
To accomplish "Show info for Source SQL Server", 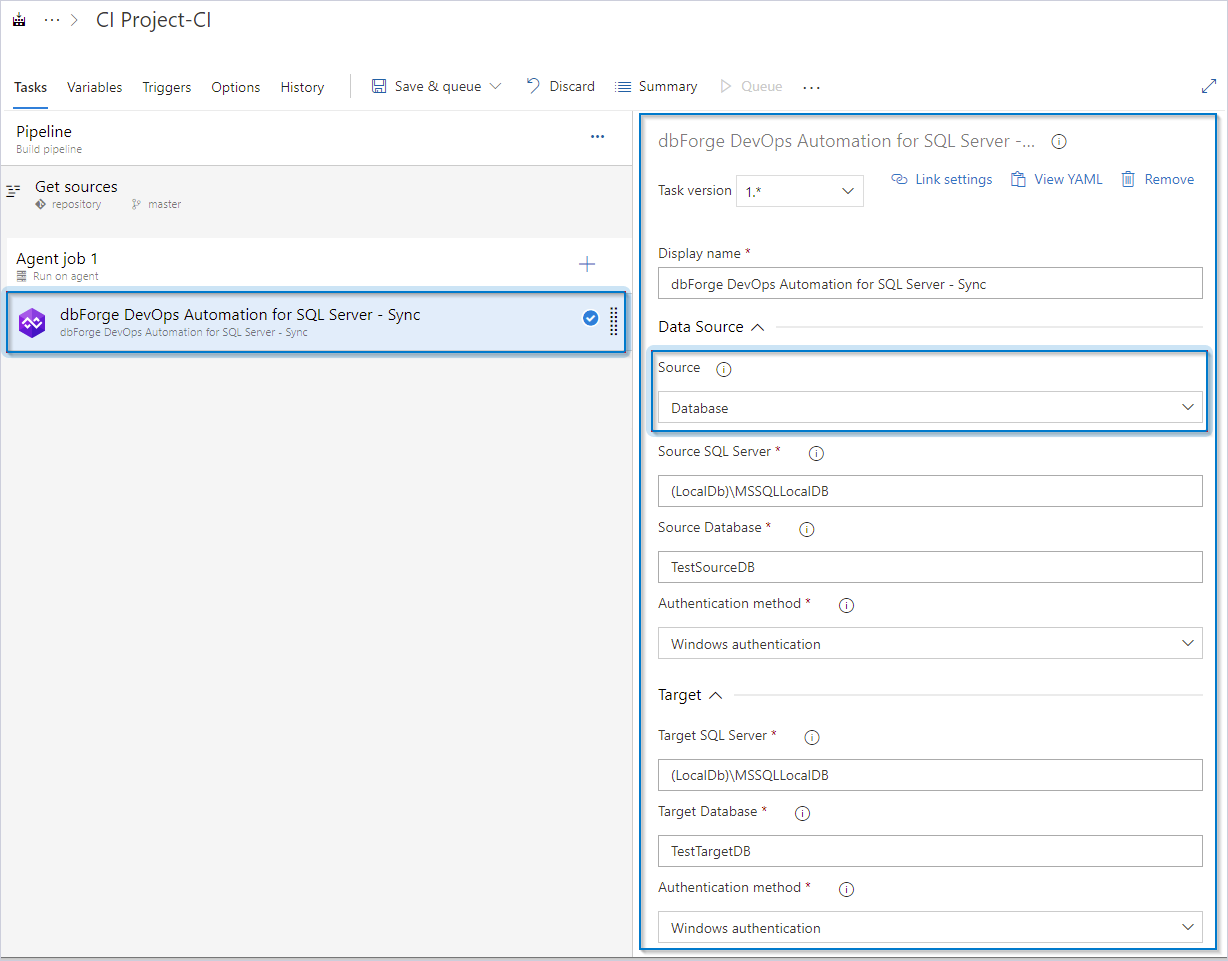I will (816, 453).
